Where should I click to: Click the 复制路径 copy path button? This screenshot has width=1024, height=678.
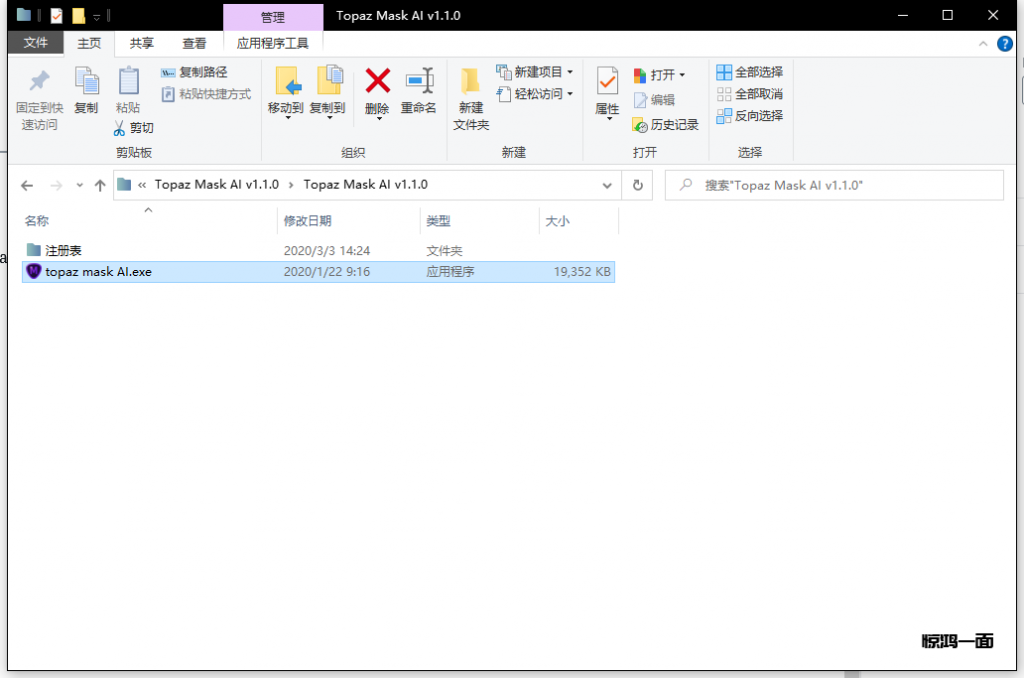(x=194, y=72)
